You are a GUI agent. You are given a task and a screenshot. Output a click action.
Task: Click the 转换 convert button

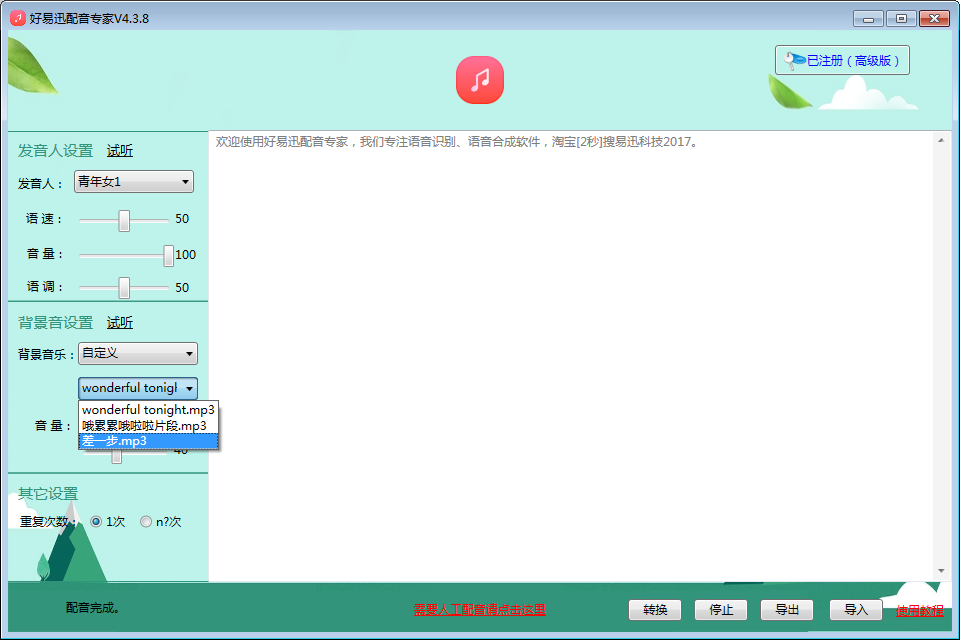pyautogui.click(x=655, y=610)
